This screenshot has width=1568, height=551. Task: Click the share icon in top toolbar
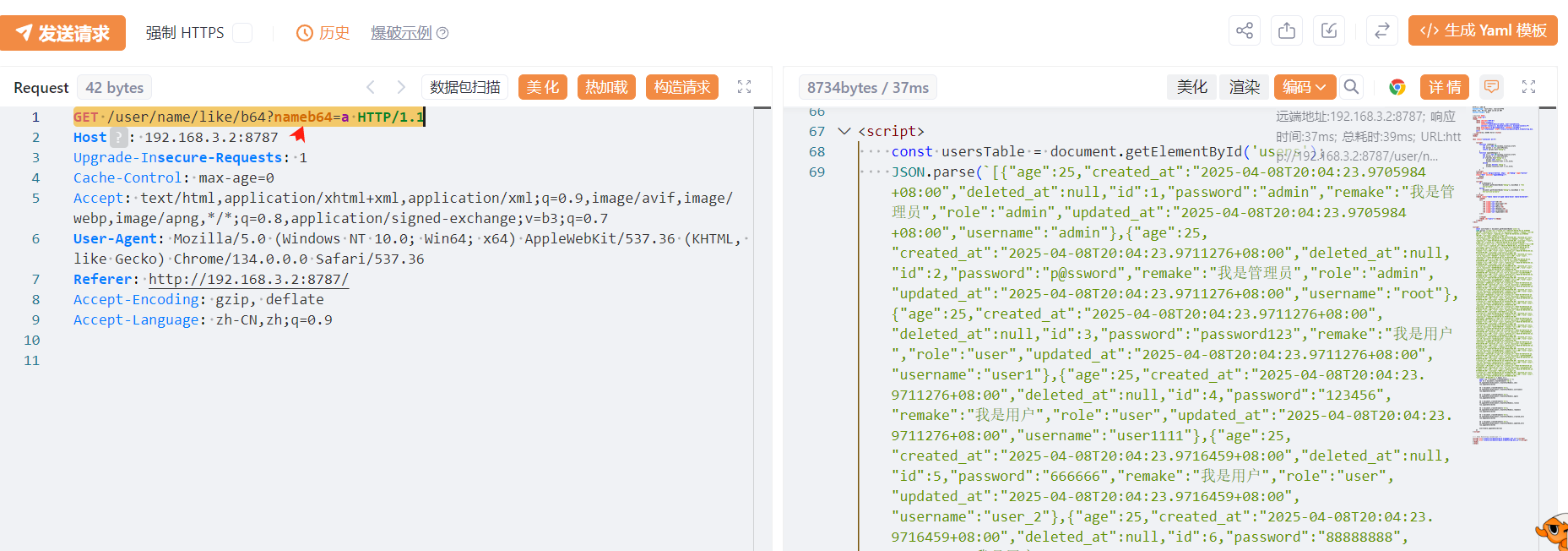1244,31
